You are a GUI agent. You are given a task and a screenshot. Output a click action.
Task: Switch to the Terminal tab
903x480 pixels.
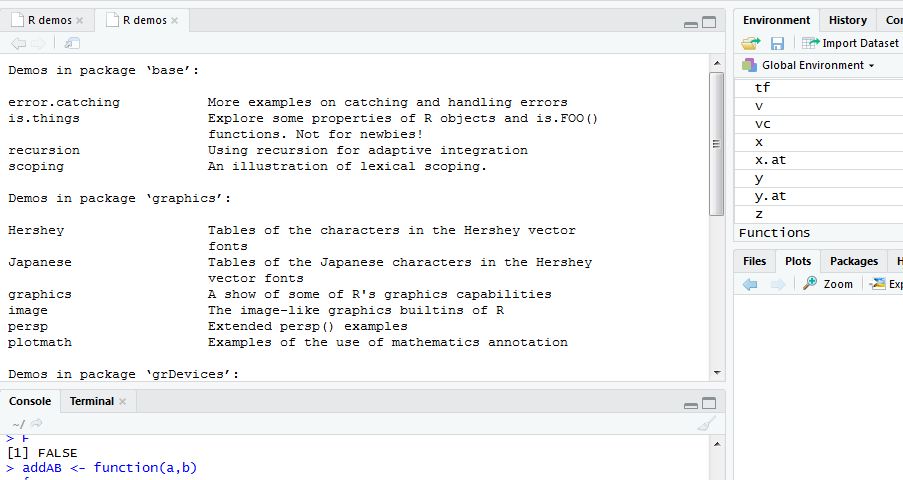tap(92, 401)
